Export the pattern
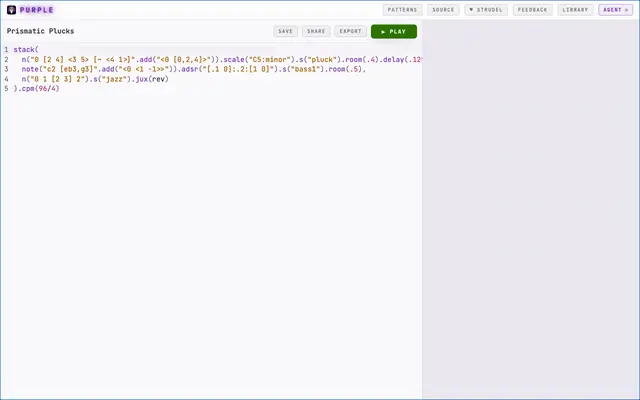 click(x=351, y=31)
